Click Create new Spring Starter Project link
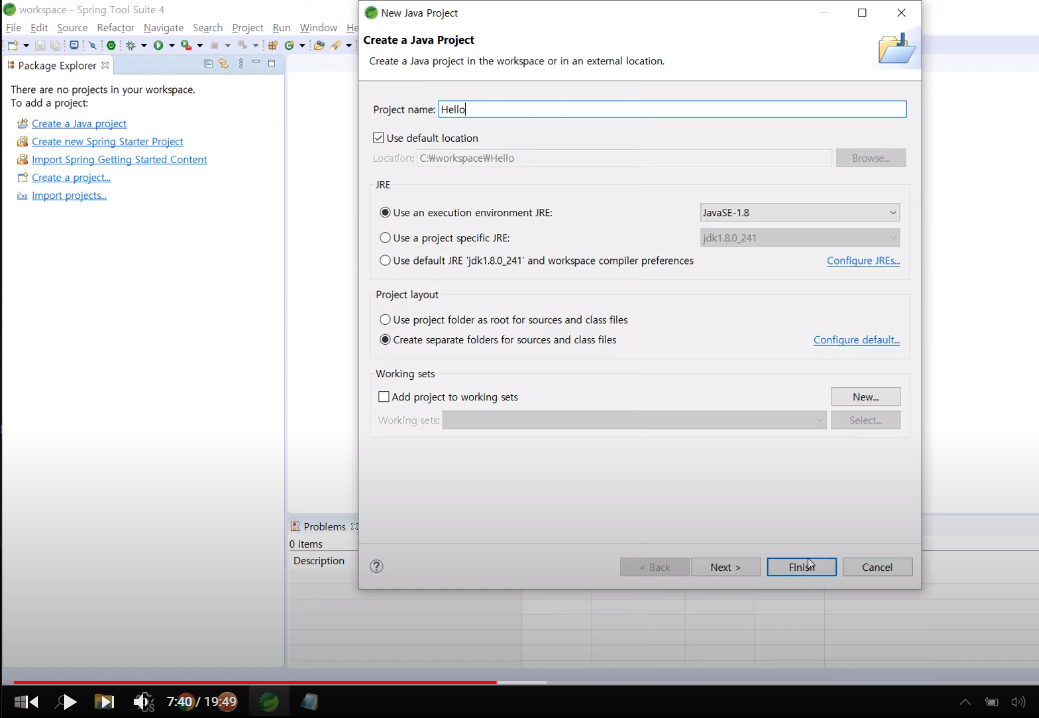The width and height of the screenshot is (1039, 718). 107,142
